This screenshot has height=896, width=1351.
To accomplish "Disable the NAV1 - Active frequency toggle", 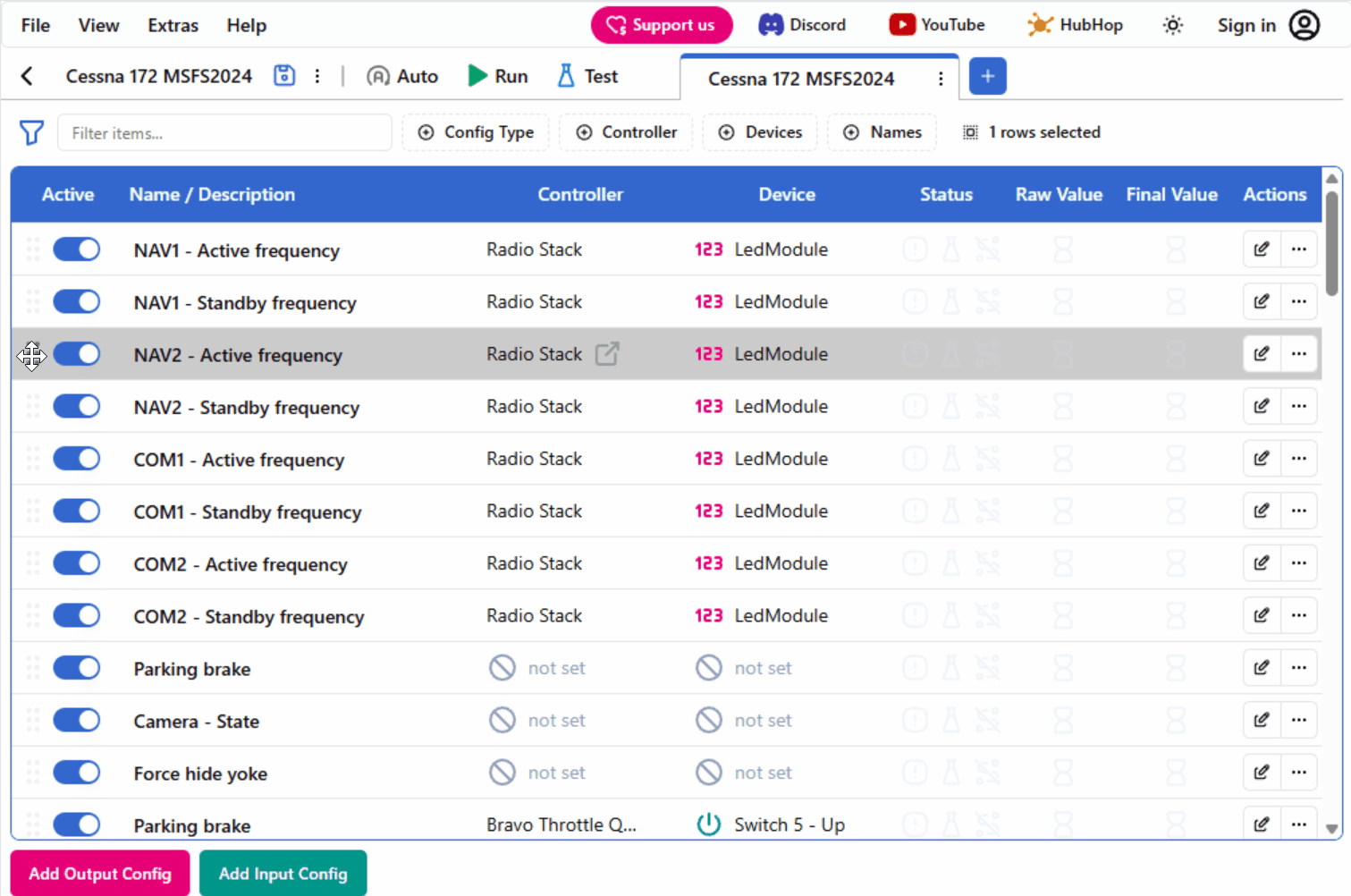I will (76, 249).
